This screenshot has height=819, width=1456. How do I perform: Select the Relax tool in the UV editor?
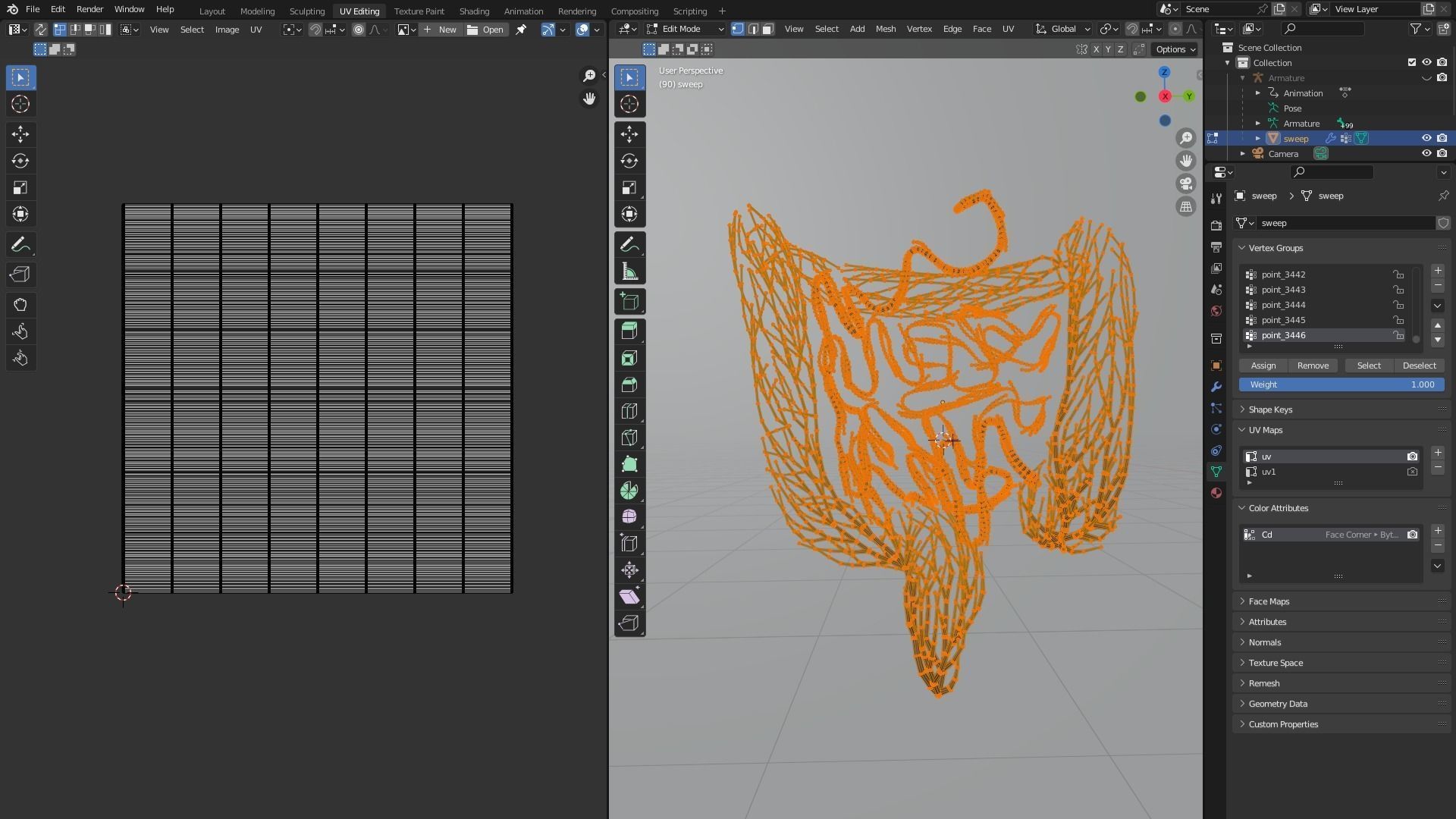click(x=20, y=332)
